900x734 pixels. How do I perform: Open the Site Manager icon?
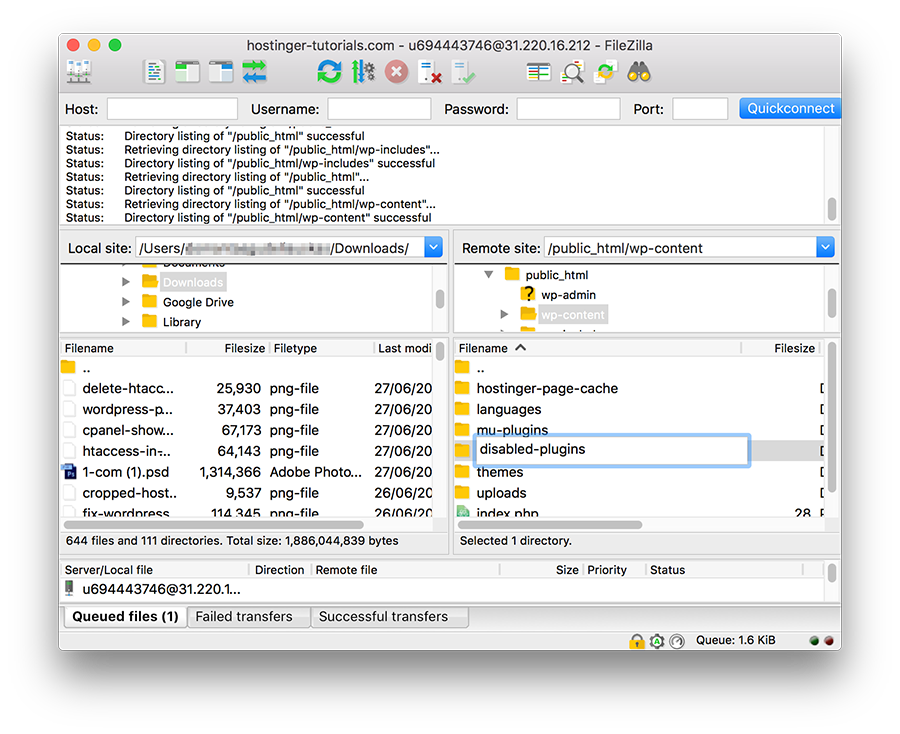point(79,71)
